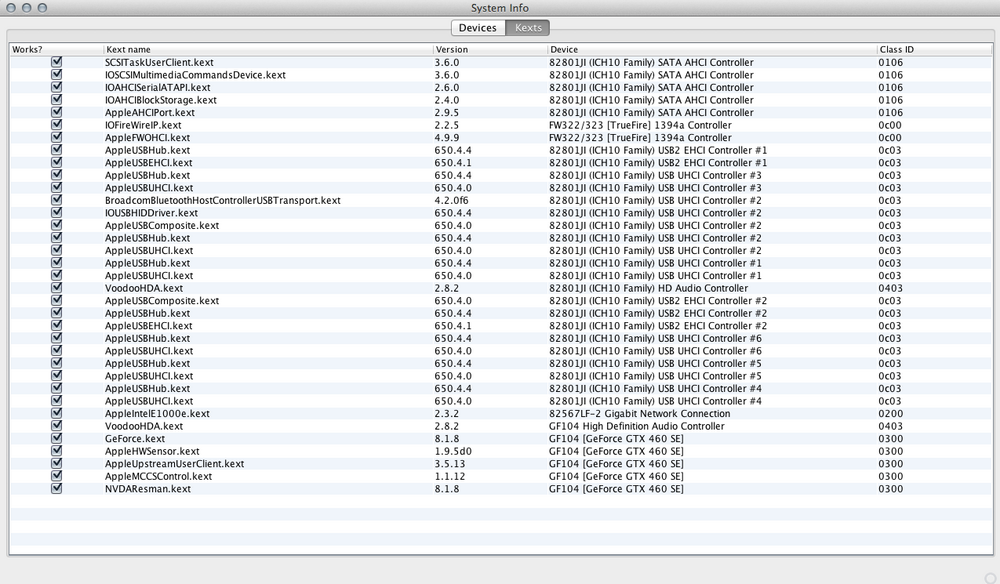Toggle the checkbox beside NVDAResman.kext
The width and height of the screenshot is (1000, 584).
point(57,489)
